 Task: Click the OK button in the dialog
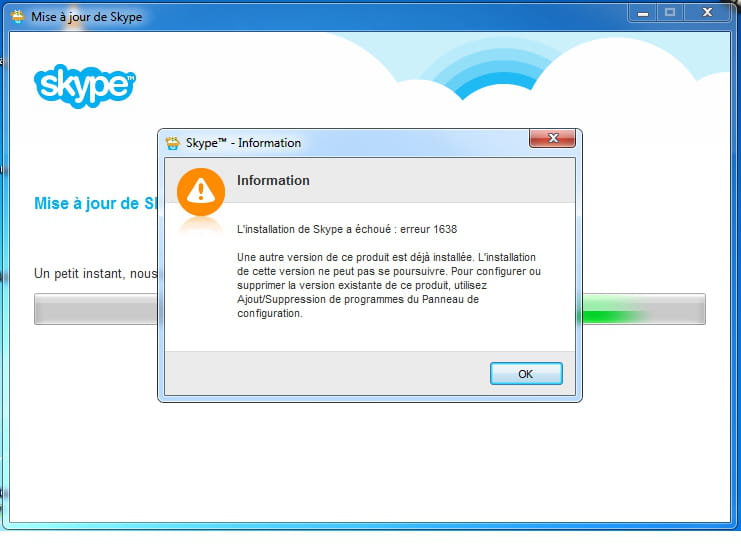point(526,374)
